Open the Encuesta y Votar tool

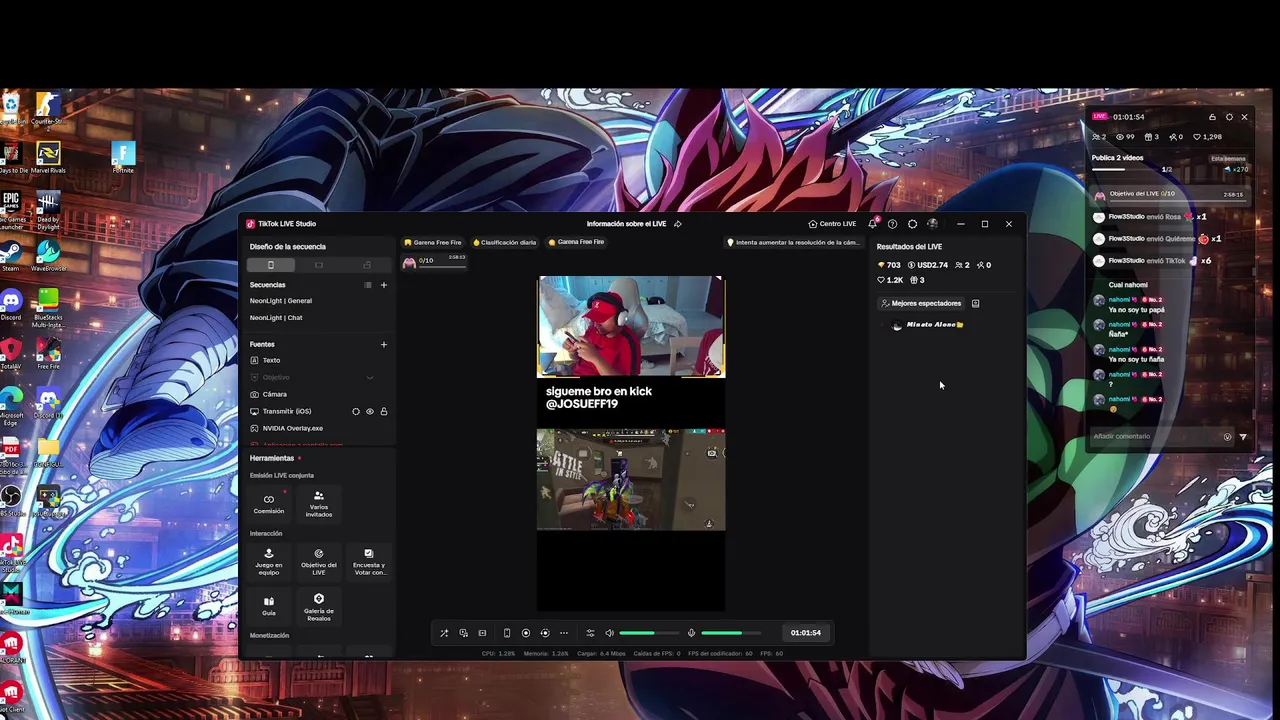(369, 561)
